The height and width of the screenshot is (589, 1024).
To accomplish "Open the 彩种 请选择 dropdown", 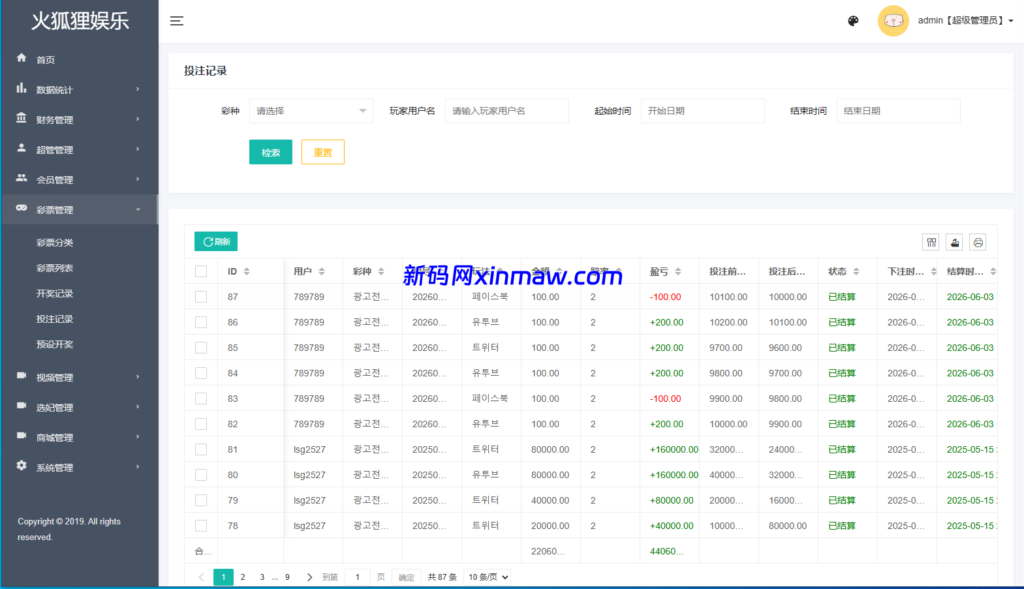I will tap(311, 111).
